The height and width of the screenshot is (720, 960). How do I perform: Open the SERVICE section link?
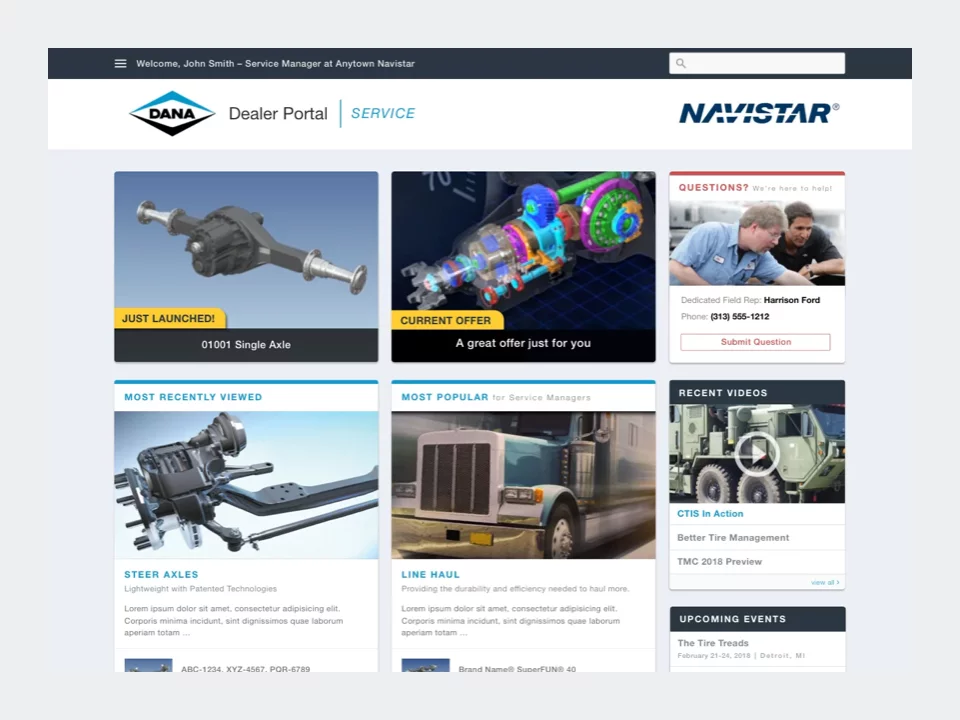(383, 113)
